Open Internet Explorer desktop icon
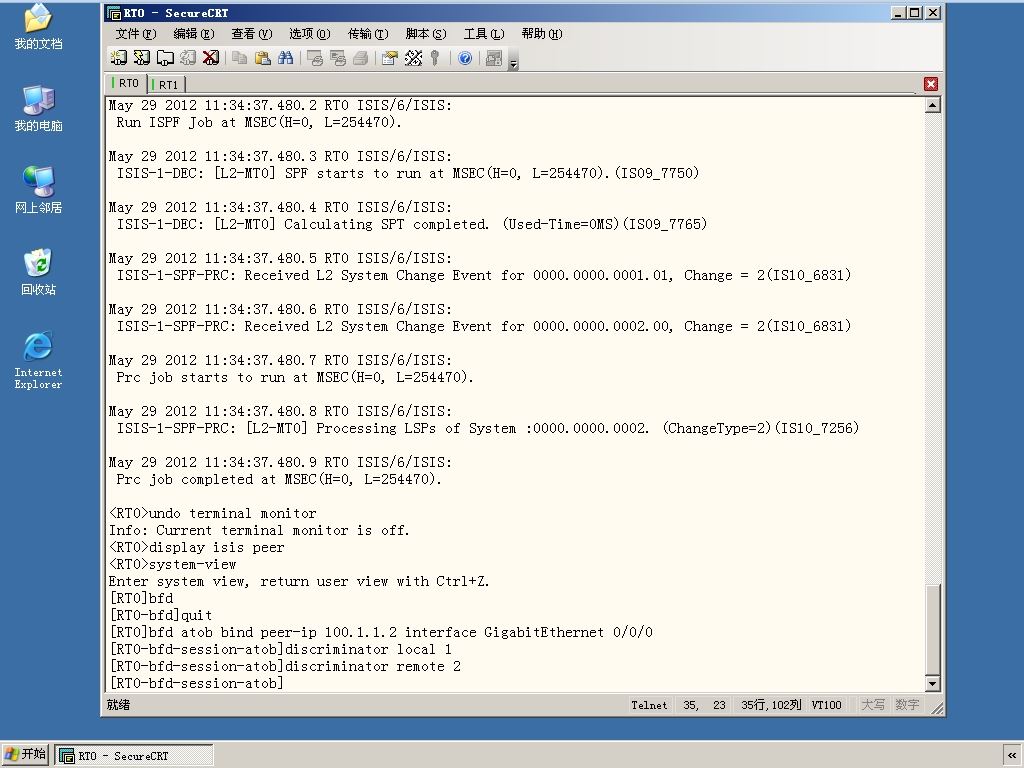This screenshot has height=768, width=1024. tap(38, 360)
